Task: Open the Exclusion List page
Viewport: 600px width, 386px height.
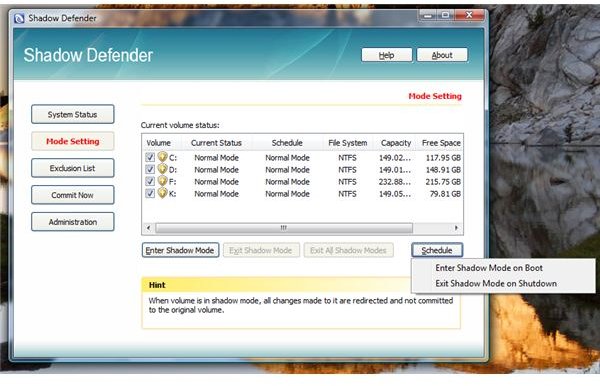Action: click(x=73, y=168)
